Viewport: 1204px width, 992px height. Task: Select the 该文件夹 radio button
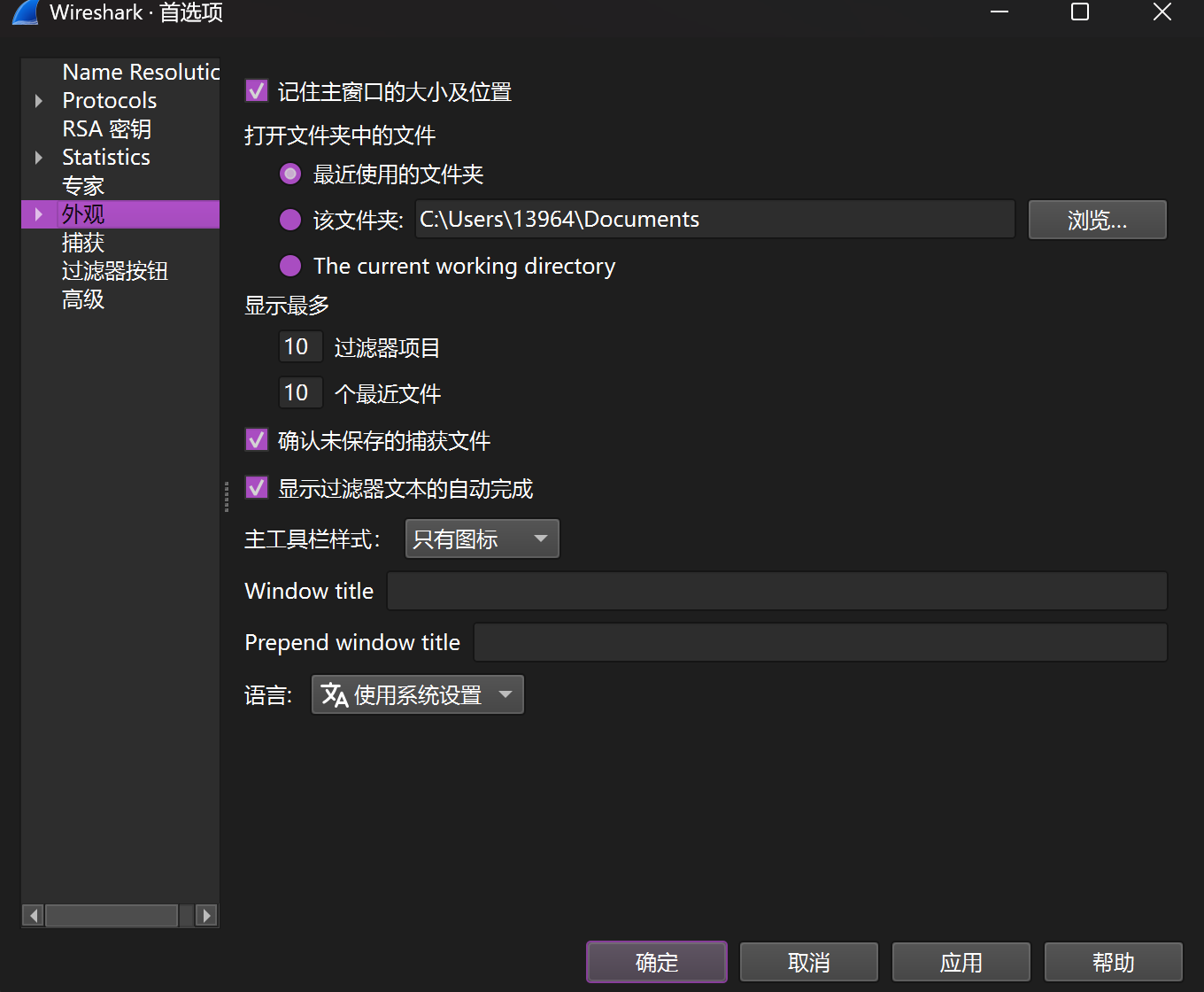click(290, 220)
